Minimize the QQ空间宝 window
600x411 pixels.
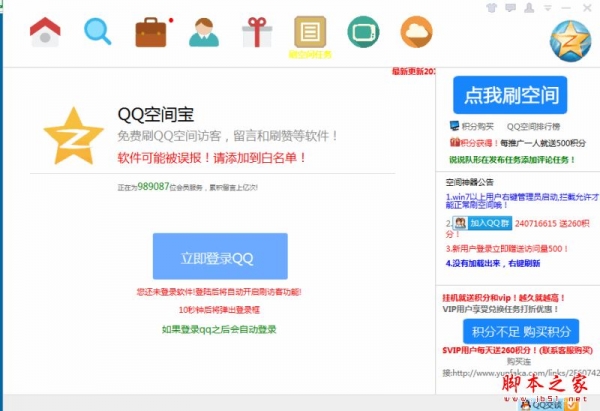566,8
